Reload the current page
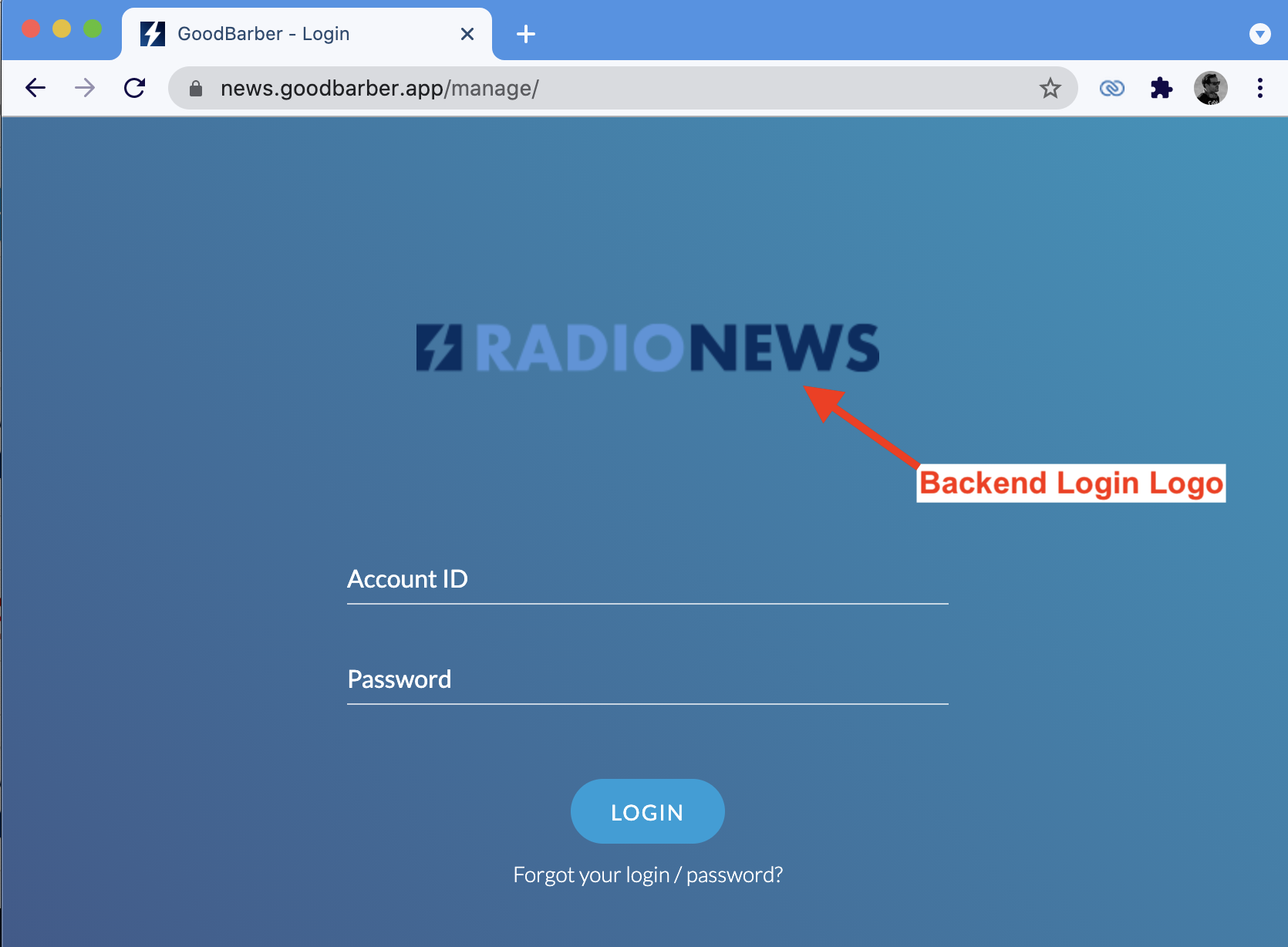1288x947 pixels. (x=135, y=88)
